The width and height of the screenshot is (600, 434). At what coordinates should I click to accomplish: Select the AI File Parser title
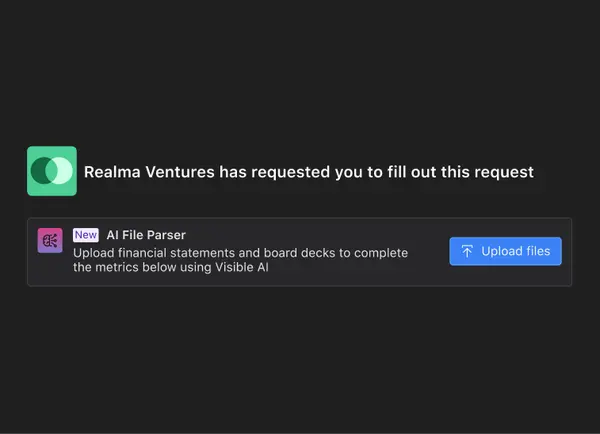146,235
